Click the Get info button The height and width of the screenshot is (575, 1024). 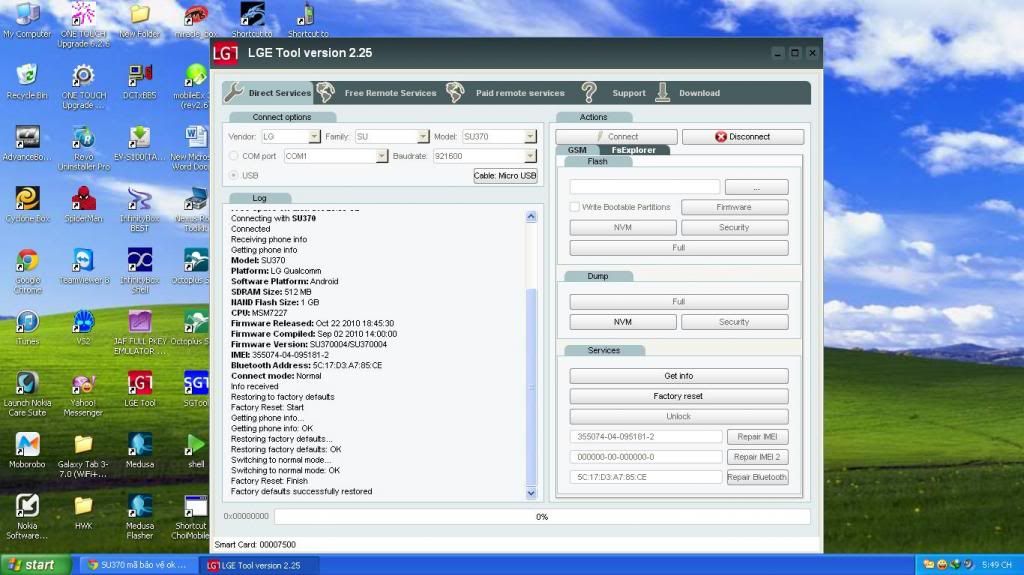[679, 376]
